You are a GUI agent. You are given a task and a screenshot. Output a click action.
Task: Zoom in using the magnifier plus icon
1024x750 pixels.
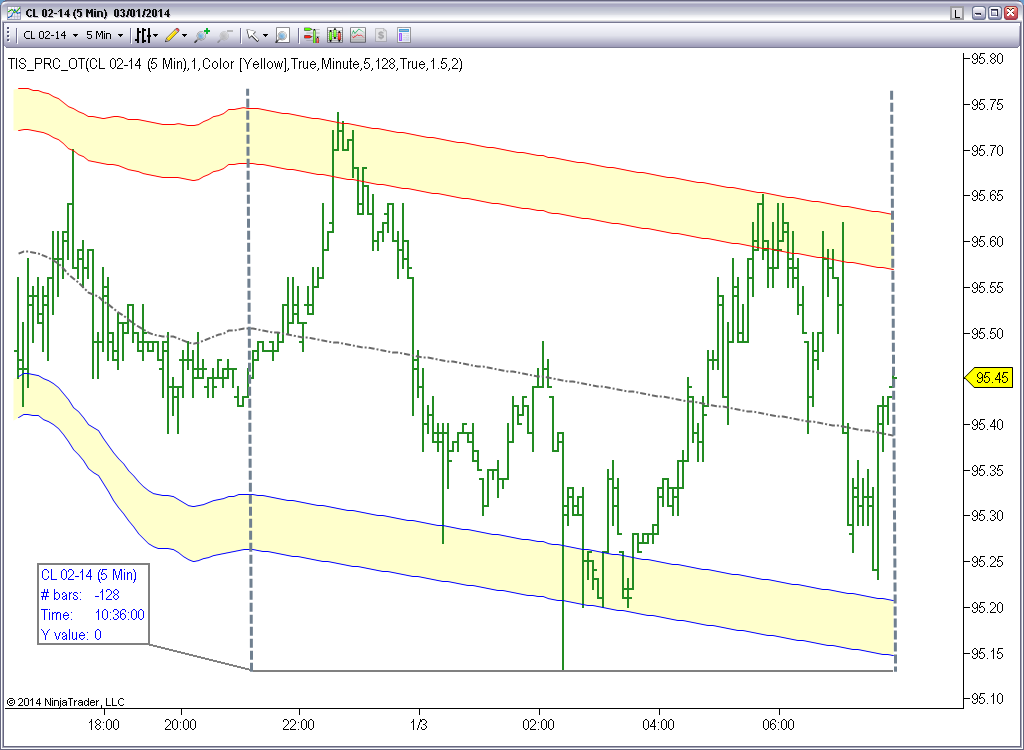point(203,35)
